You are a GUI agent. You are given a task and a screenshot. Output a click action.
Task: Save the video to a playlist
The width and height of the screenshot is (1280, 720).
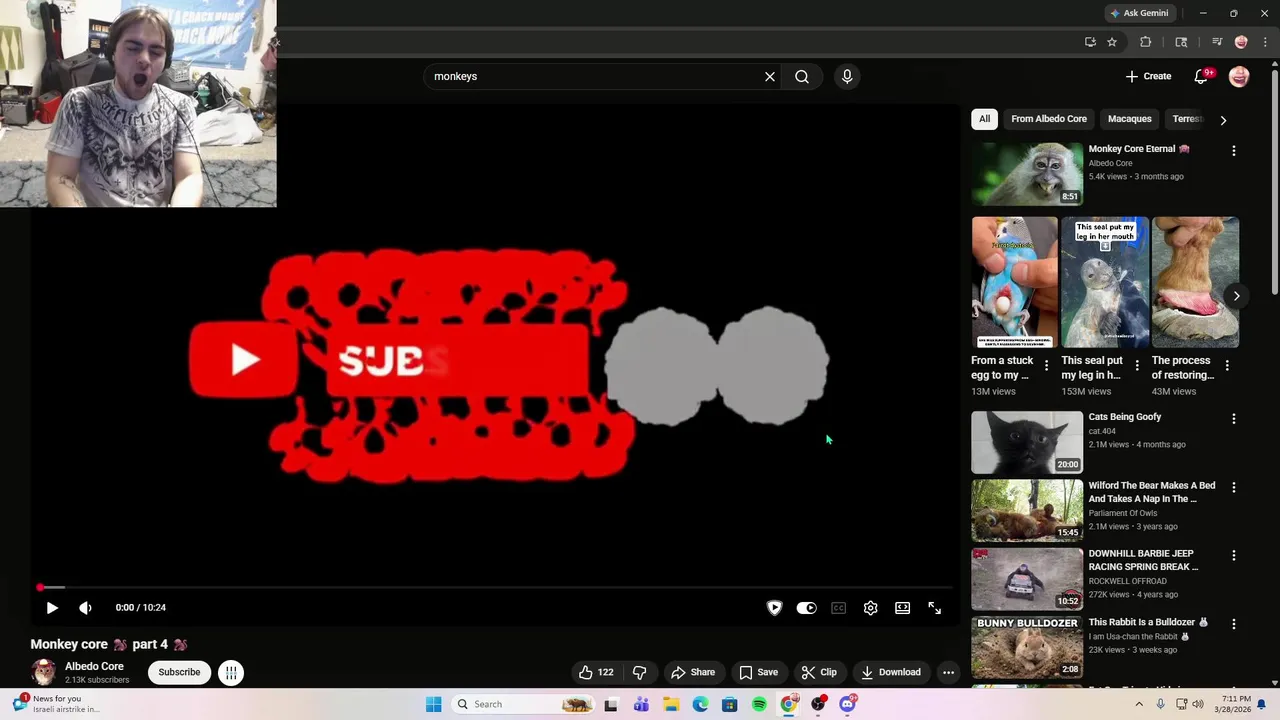click(758, 672)
